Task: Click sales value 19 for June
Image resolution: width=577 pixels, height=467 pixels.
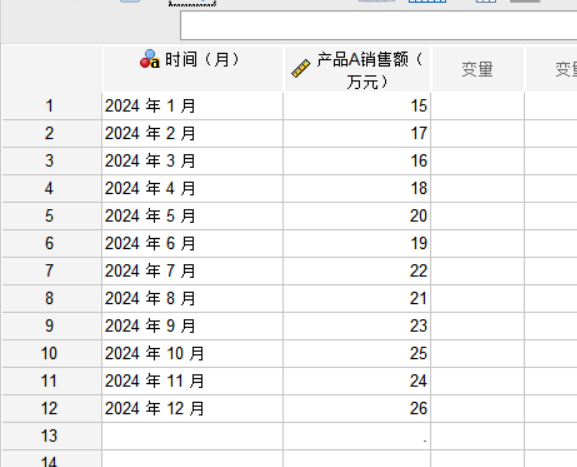Action: (357, 244)
